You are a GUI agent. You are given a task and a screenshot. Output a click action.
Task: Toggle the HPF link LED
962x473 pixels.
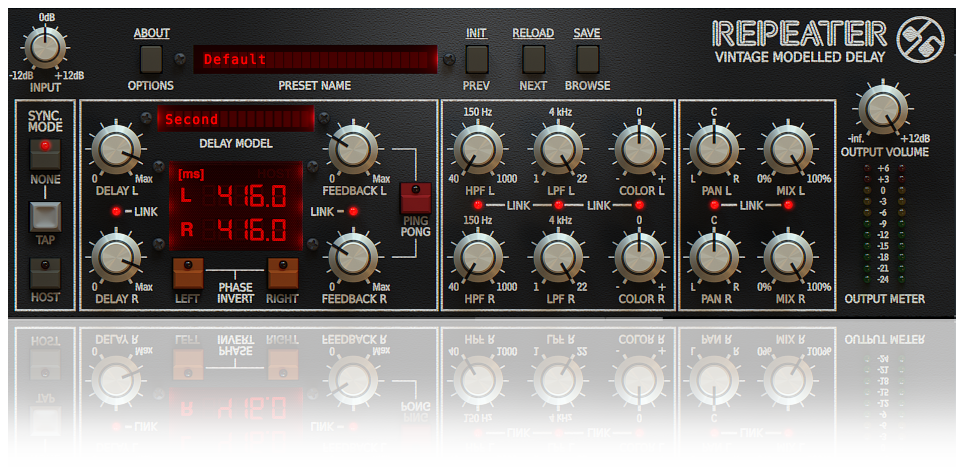[x=479, y=205]
